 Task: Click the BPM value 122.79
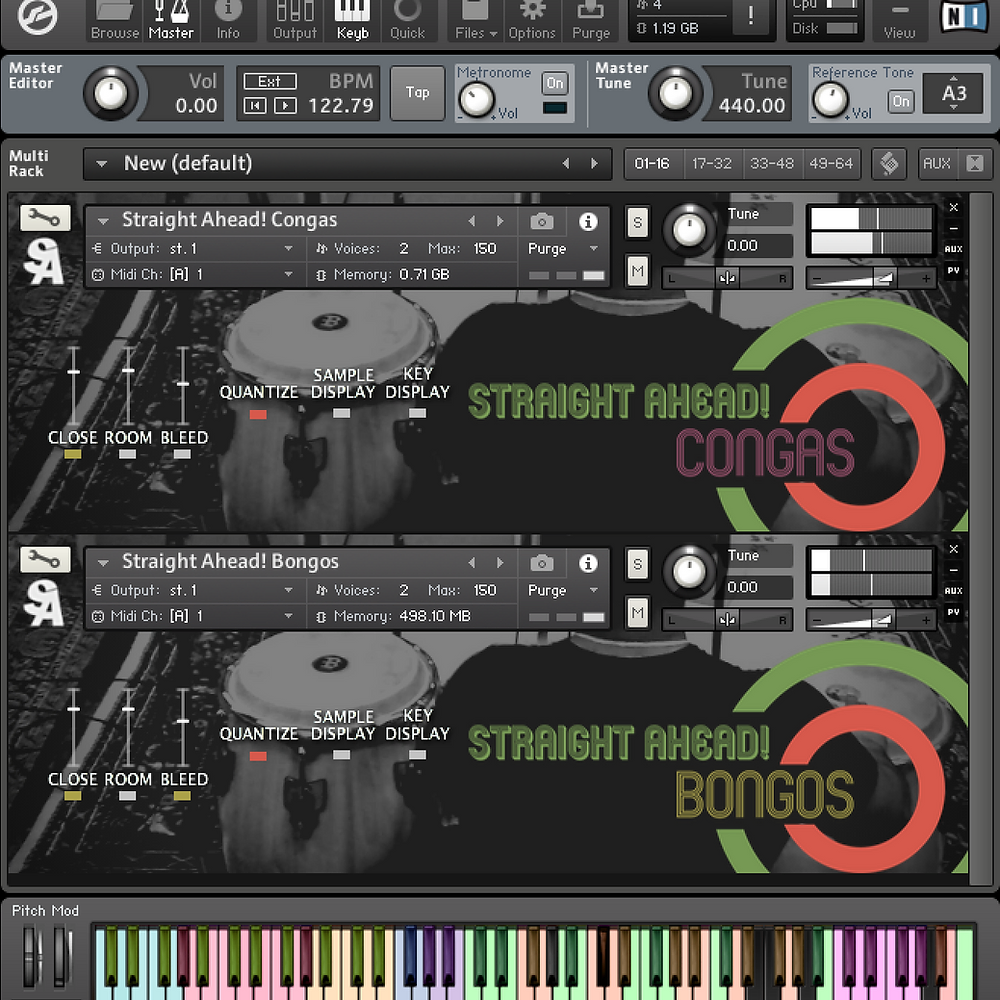(x=341, y=105)
